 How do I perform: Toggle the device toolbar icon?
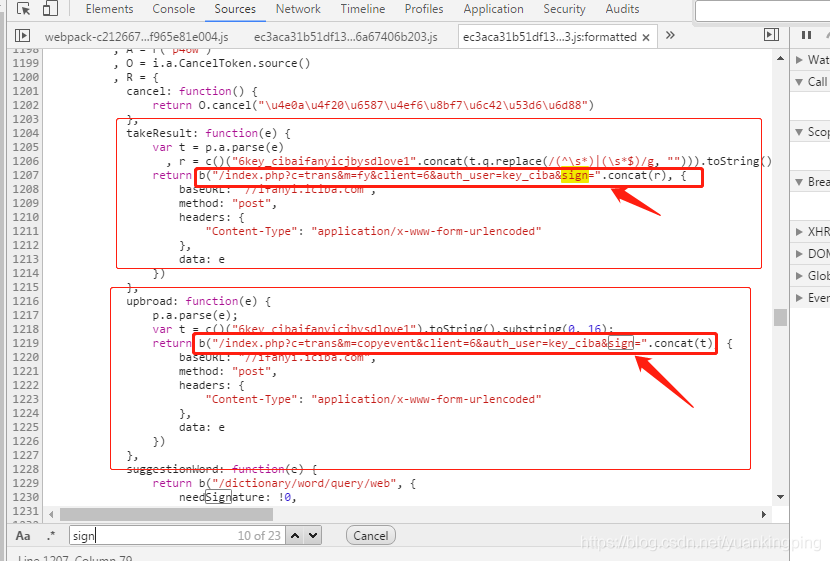coord(50,8)
